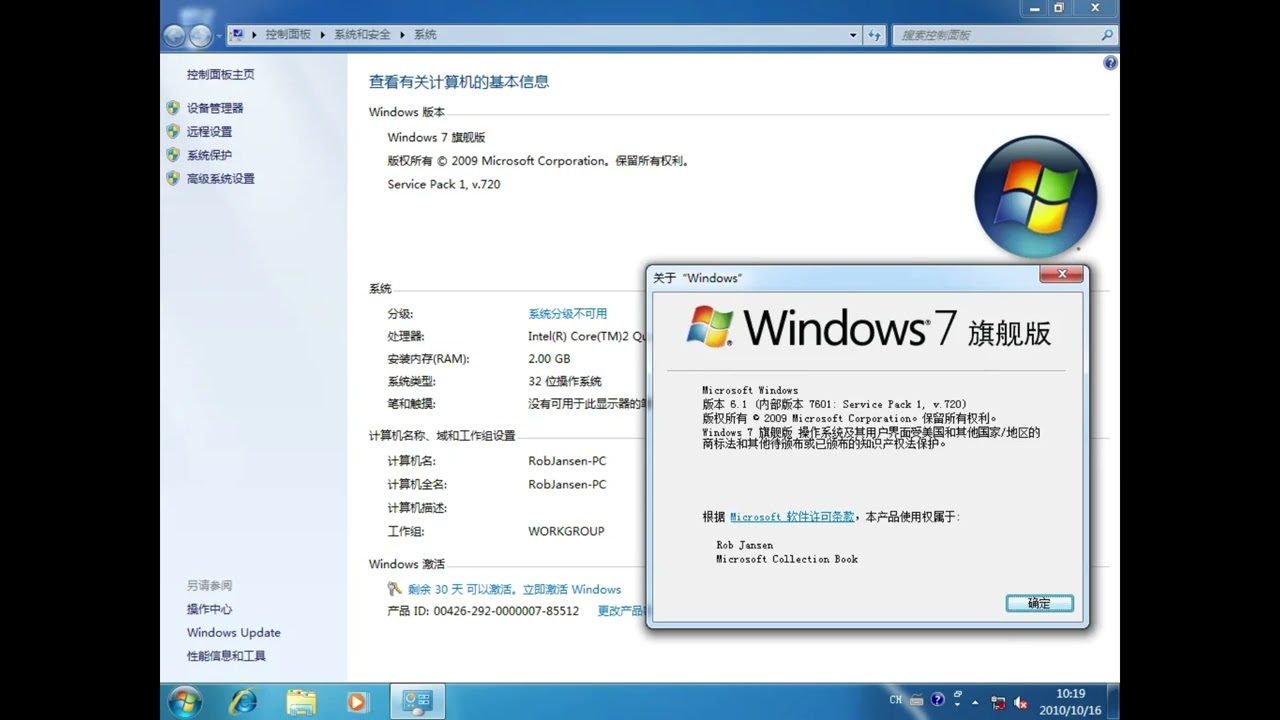
Task: Click the heading 查看有关计算机的基本信息
Action: [x=459, y=82]
